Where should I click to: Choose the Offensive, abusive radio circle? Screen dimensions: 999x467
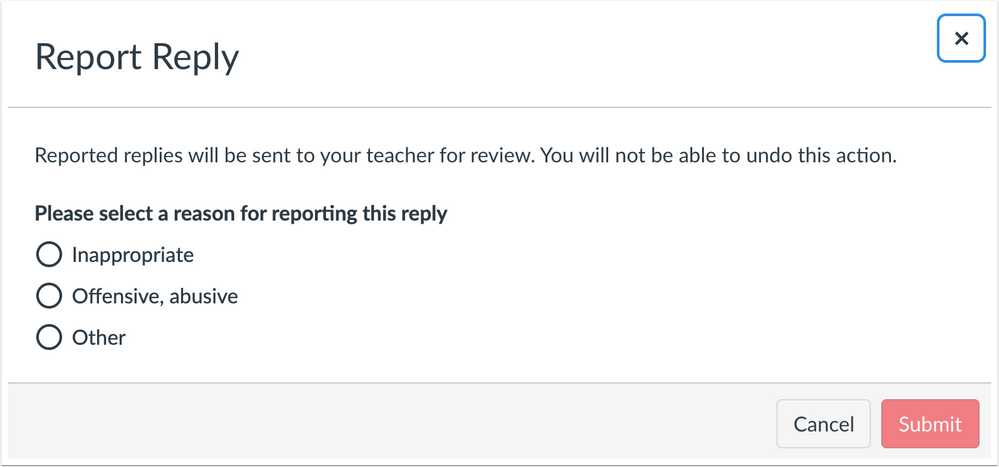[x=49, y=296]
